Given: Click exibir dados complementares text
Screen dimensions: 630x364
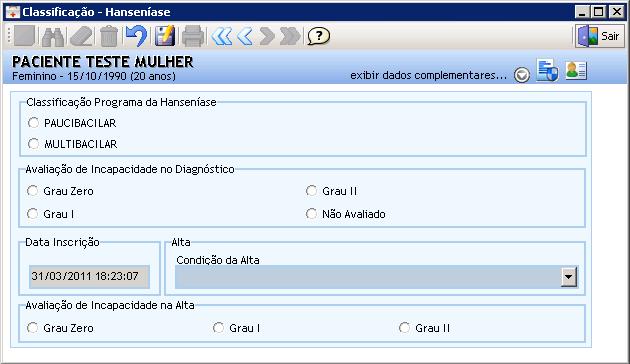Looking at the screenshot, I should (x=428, y=75).
